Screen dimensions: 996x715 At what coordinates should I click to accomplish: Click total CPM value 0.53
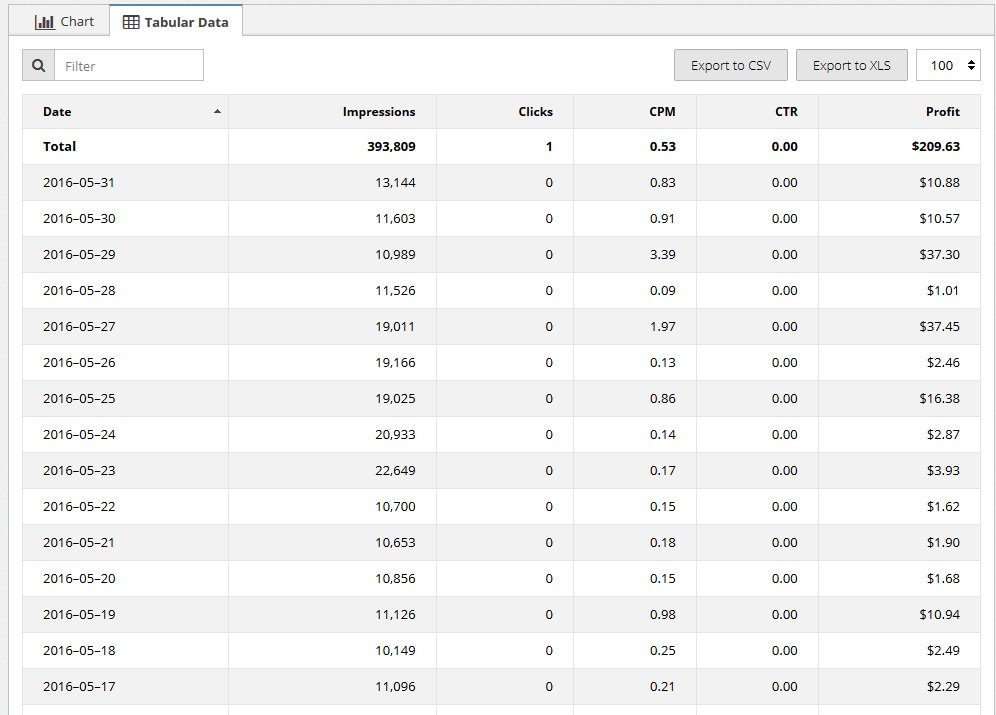(663, 147)
